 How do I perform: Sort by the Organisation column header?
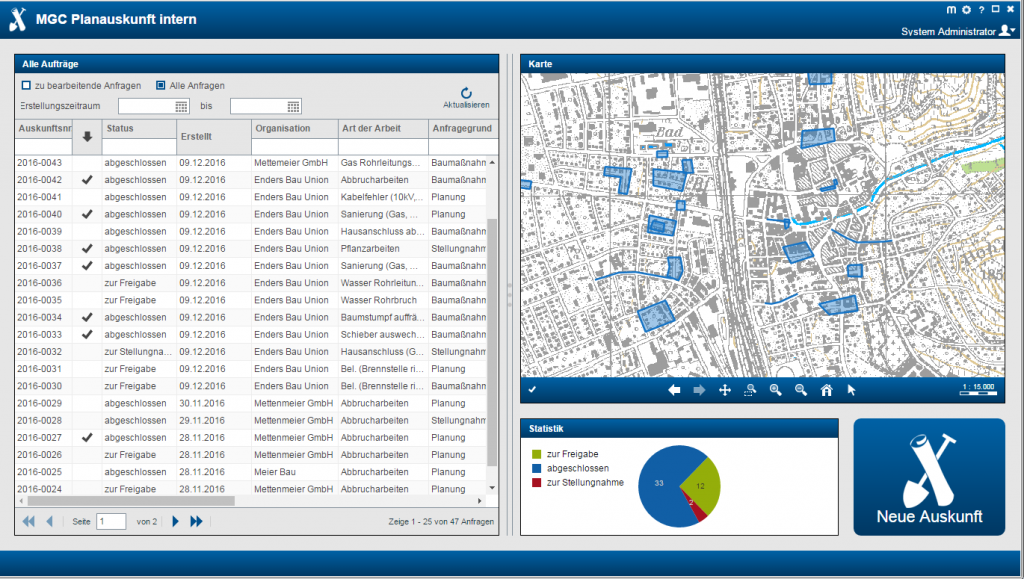coord(282,129)
